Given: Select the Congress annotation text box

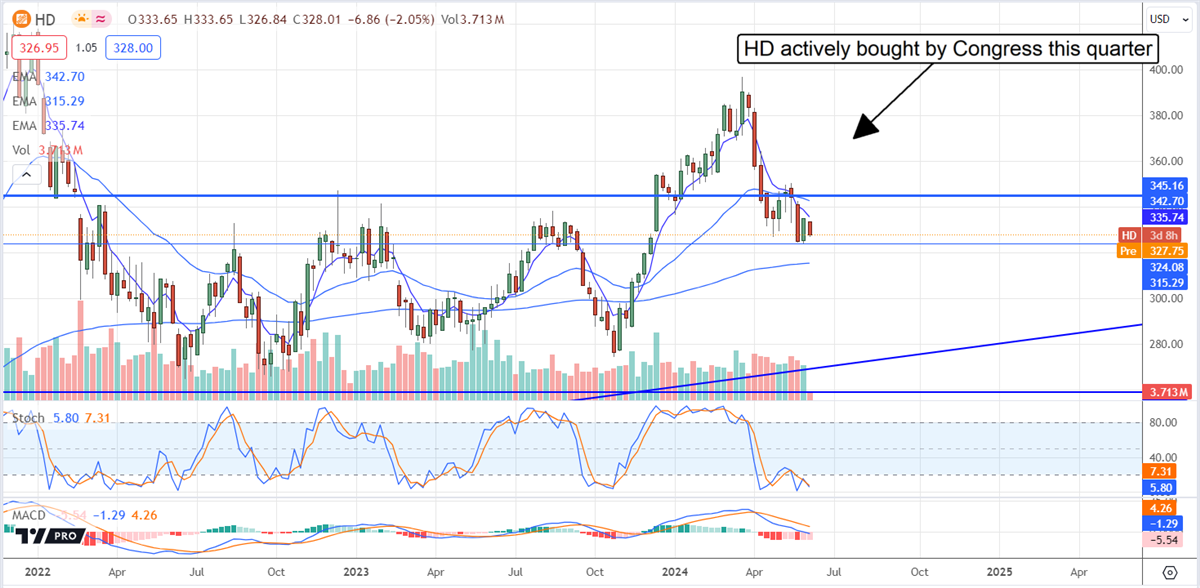Looking at the screenshot, I should (x=948, y=48).
